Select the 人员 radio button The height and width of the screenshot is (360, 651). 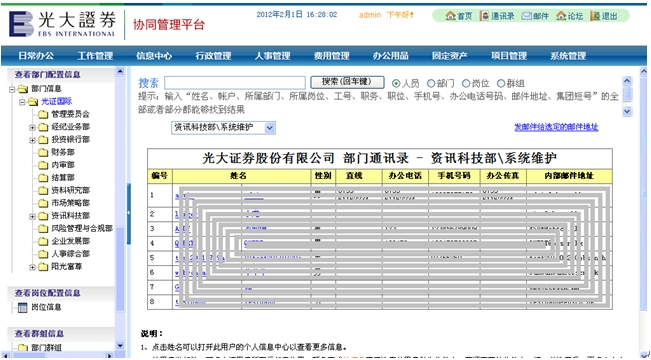pos(396,83)
